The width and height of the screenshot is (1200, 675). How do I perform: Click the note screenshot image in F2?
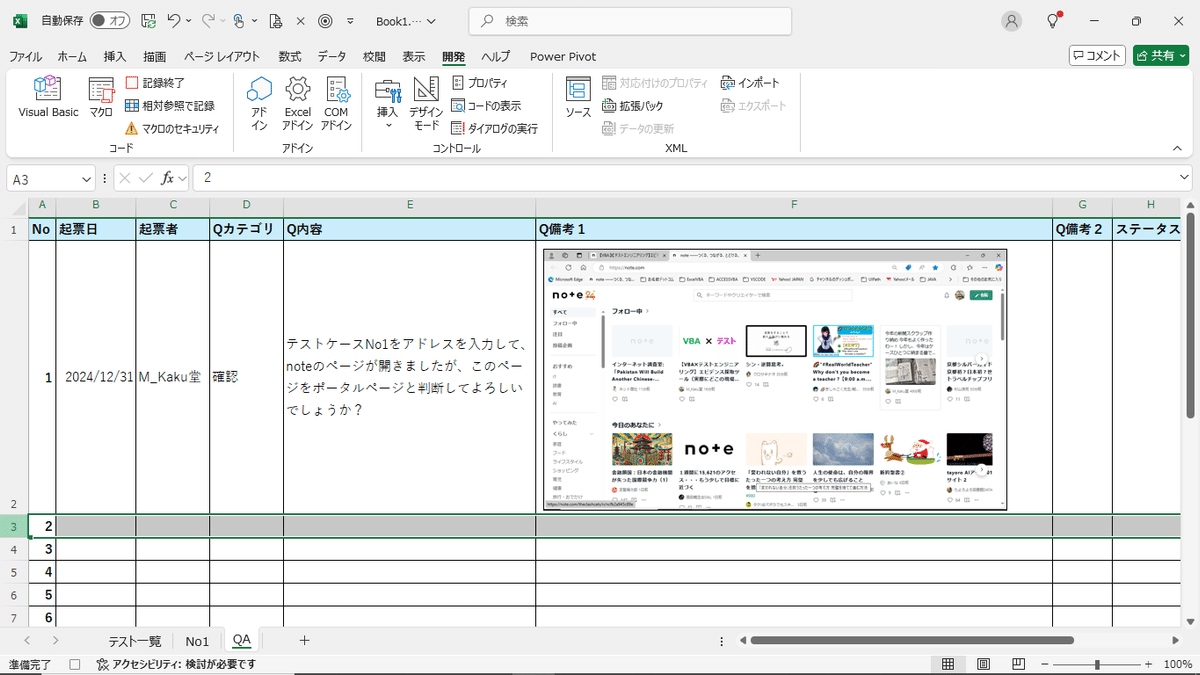pyautogui.click(x=775, y=379)
